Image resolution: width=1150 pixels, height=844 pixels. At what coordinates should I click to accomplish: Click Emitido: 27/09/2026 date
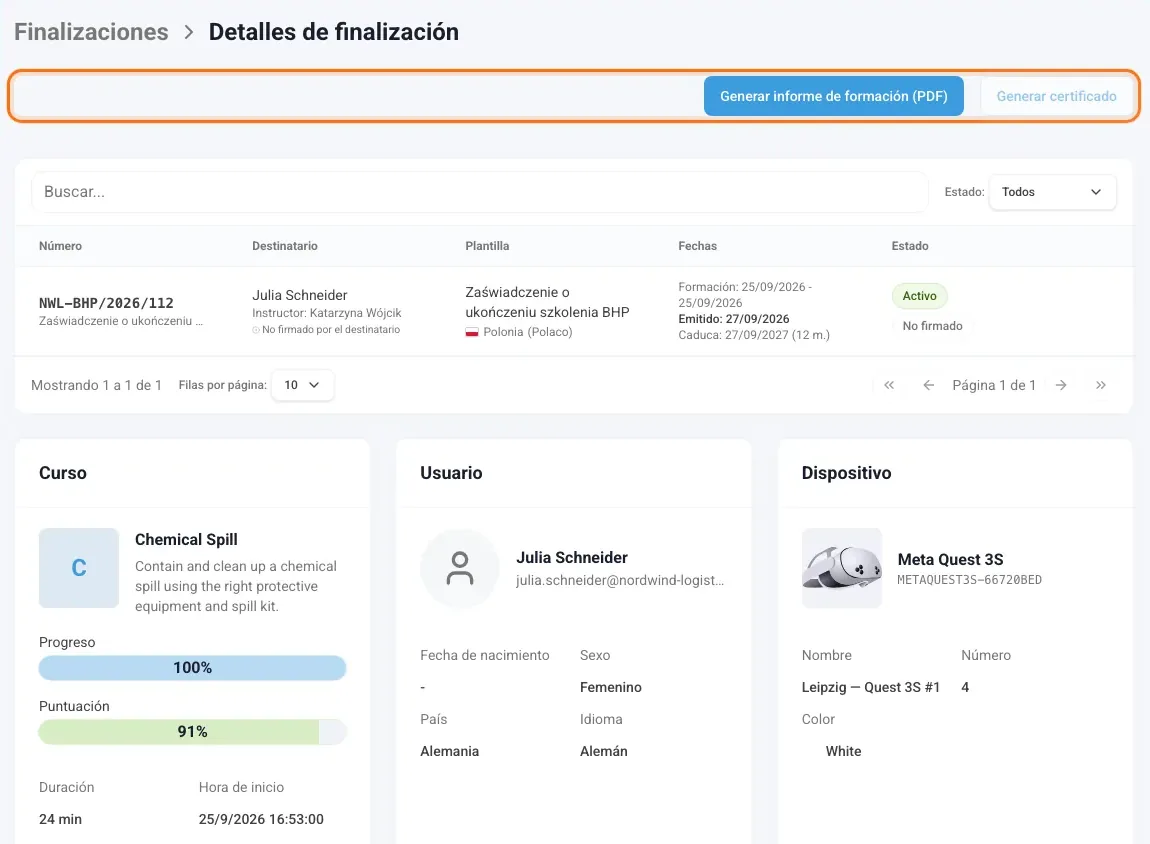click(733, 319)
